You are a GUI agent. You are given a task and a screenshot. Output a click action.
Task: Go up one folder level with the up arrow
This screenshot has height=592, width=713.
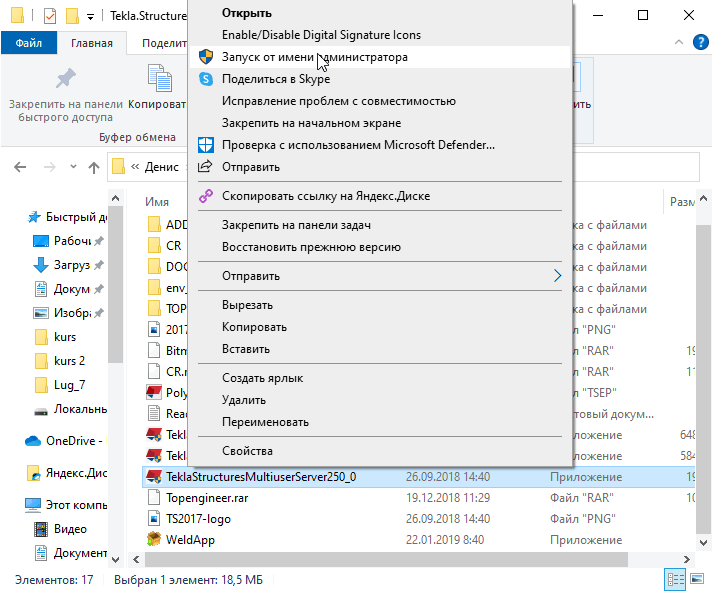[x=94, y=167]
